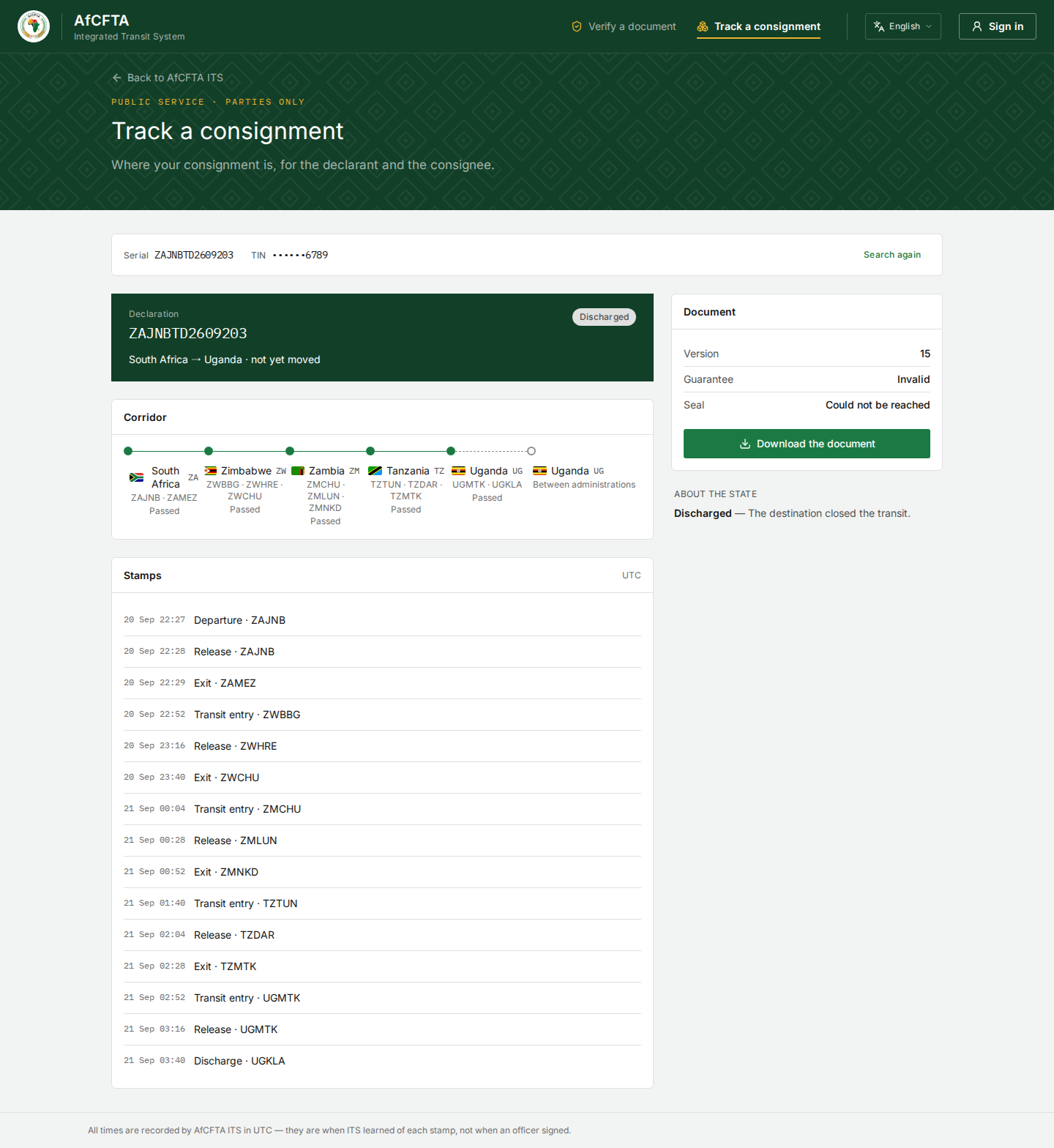The width and height of the screenshot is (1054, 1148).
Task: Click the declaration number in the green card
Action: pos(188,333)
